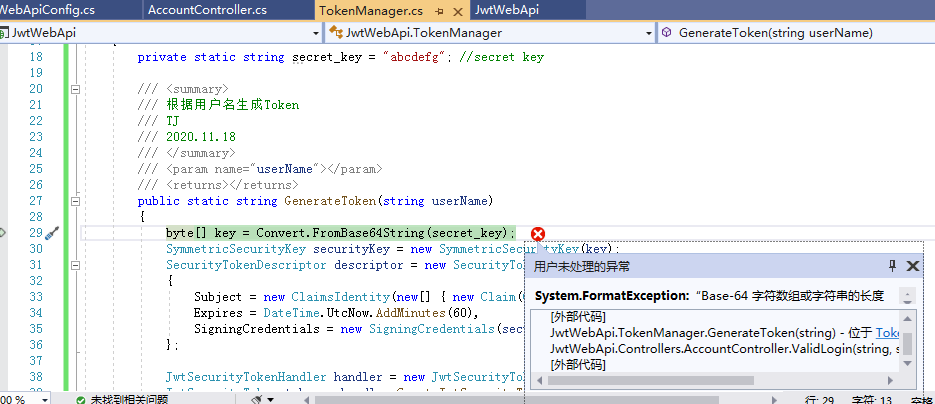
Task: Click the "abcdefg" string literal on line 18
Action: click(x=416, y=57)
